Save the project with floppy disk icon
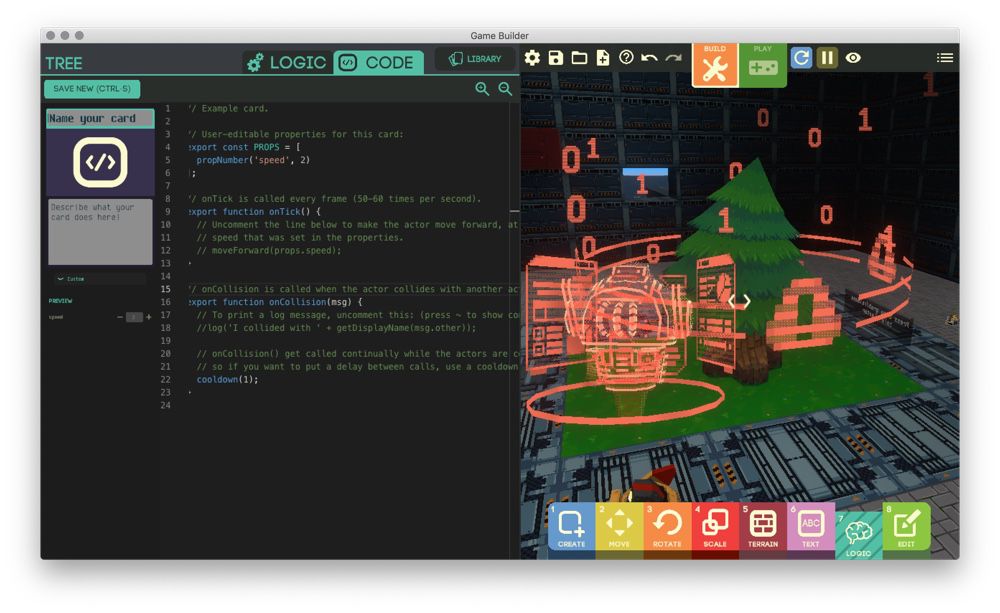 [555, 58]
